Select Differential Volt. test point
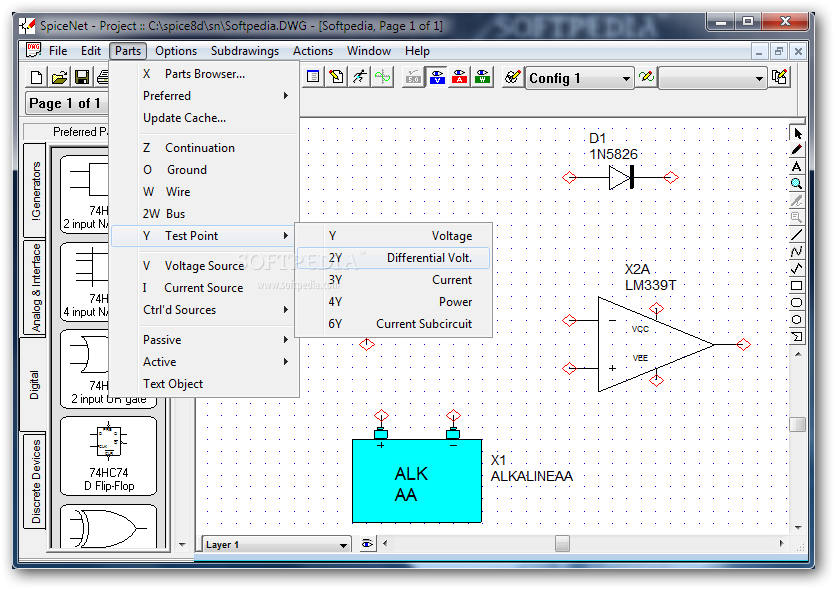835x589 pixels. point(394,258)
